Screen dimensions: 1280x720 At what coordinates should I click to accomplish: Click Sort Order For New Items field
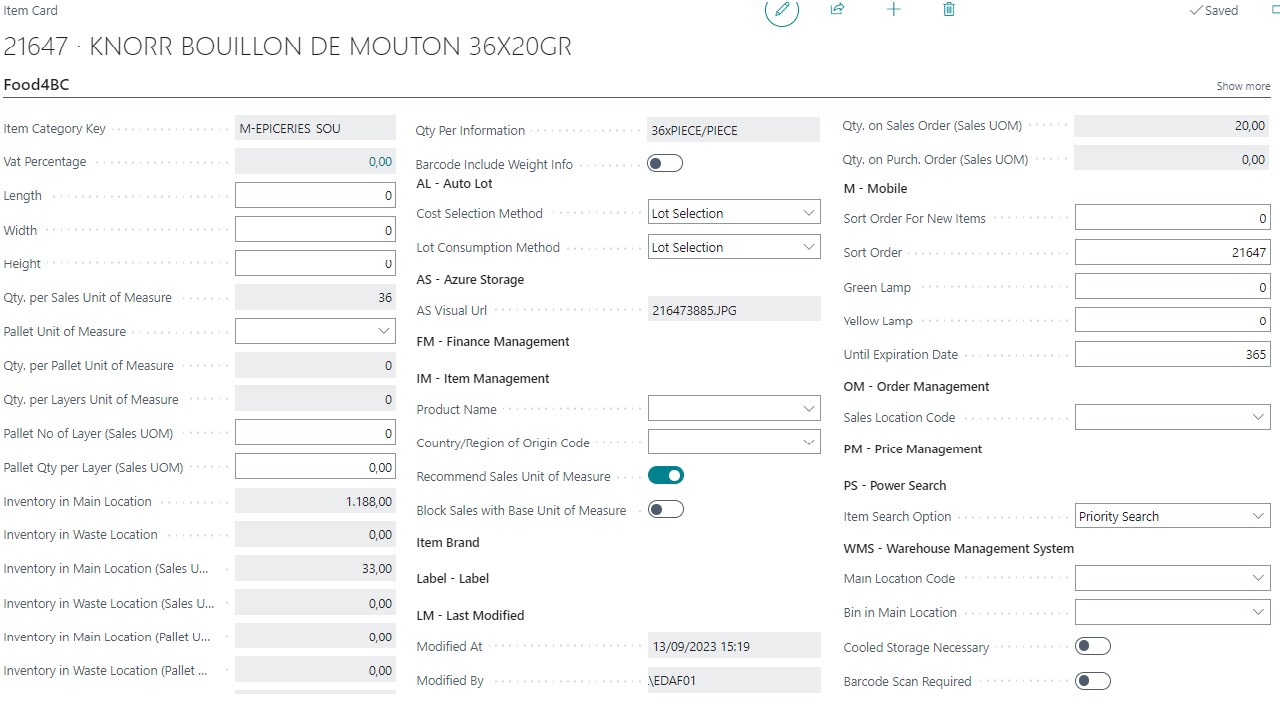(1172, 218)
